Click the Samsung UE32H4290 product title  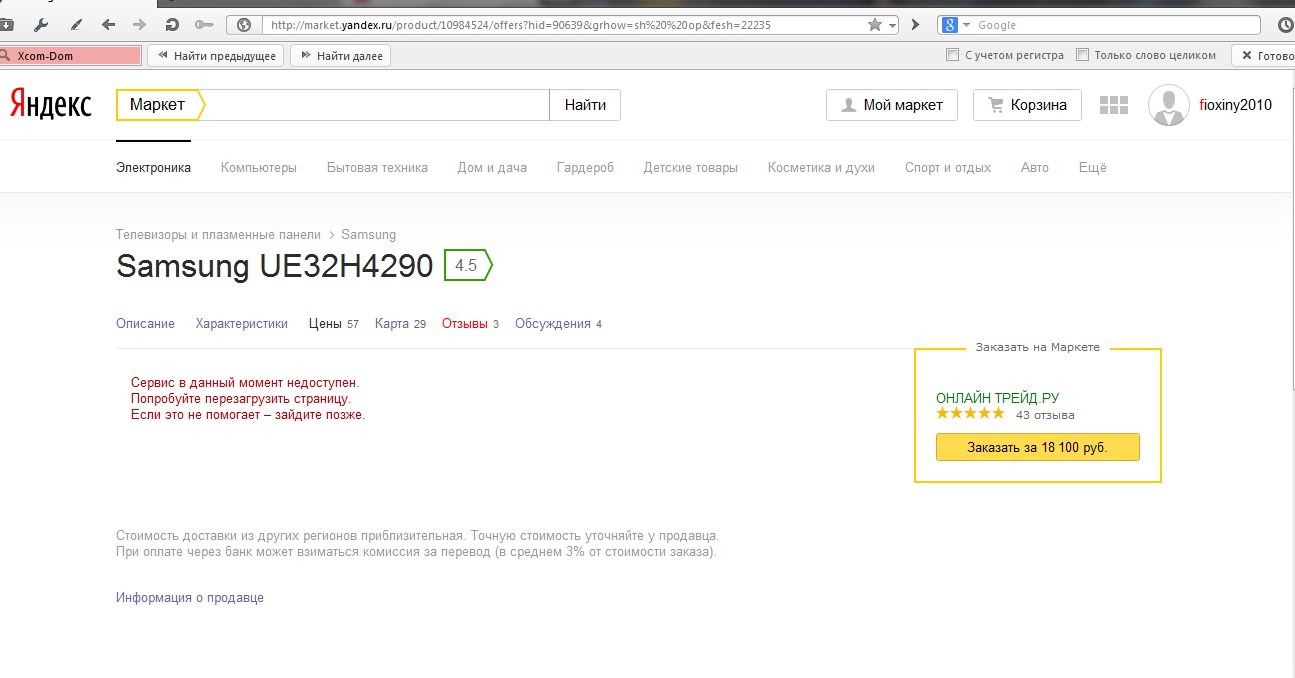point(275,266)
